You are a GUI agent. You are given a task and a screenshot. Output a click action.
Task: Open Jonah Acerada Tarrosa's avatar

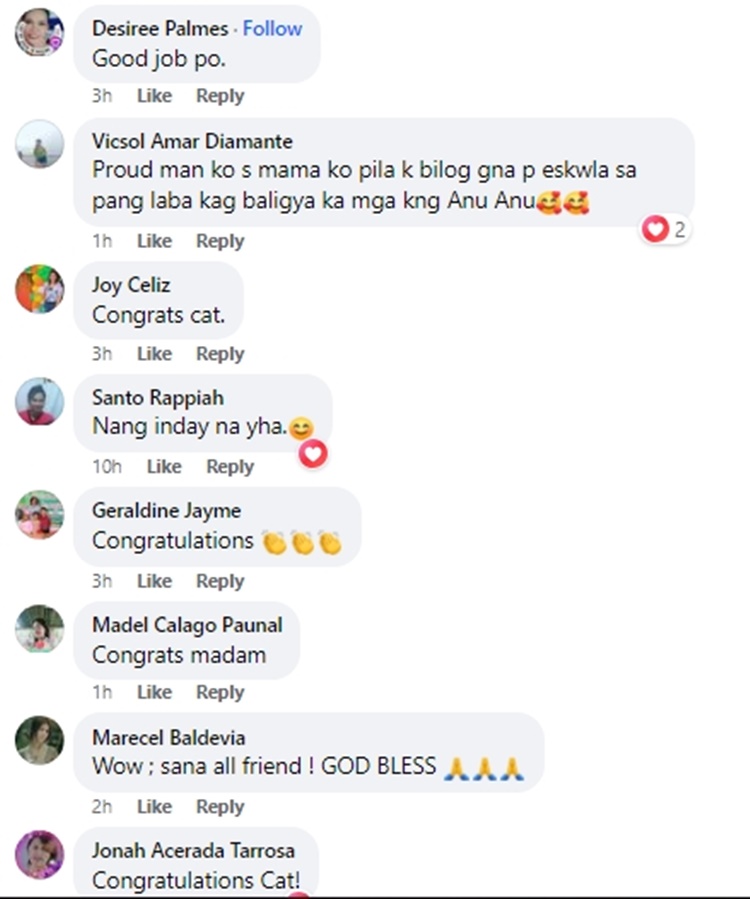coord(39,854)
